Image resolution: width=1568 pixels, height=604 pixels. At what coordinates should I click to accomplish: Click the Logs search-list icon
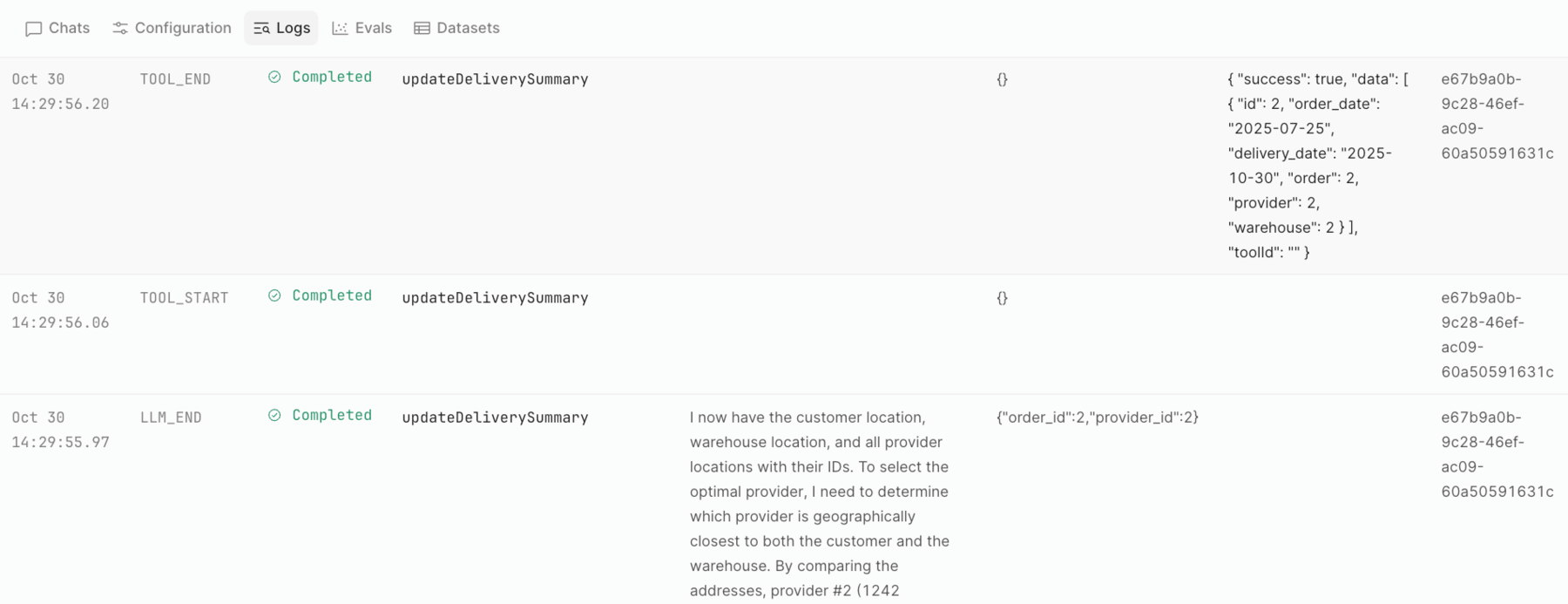click(261, 29)
